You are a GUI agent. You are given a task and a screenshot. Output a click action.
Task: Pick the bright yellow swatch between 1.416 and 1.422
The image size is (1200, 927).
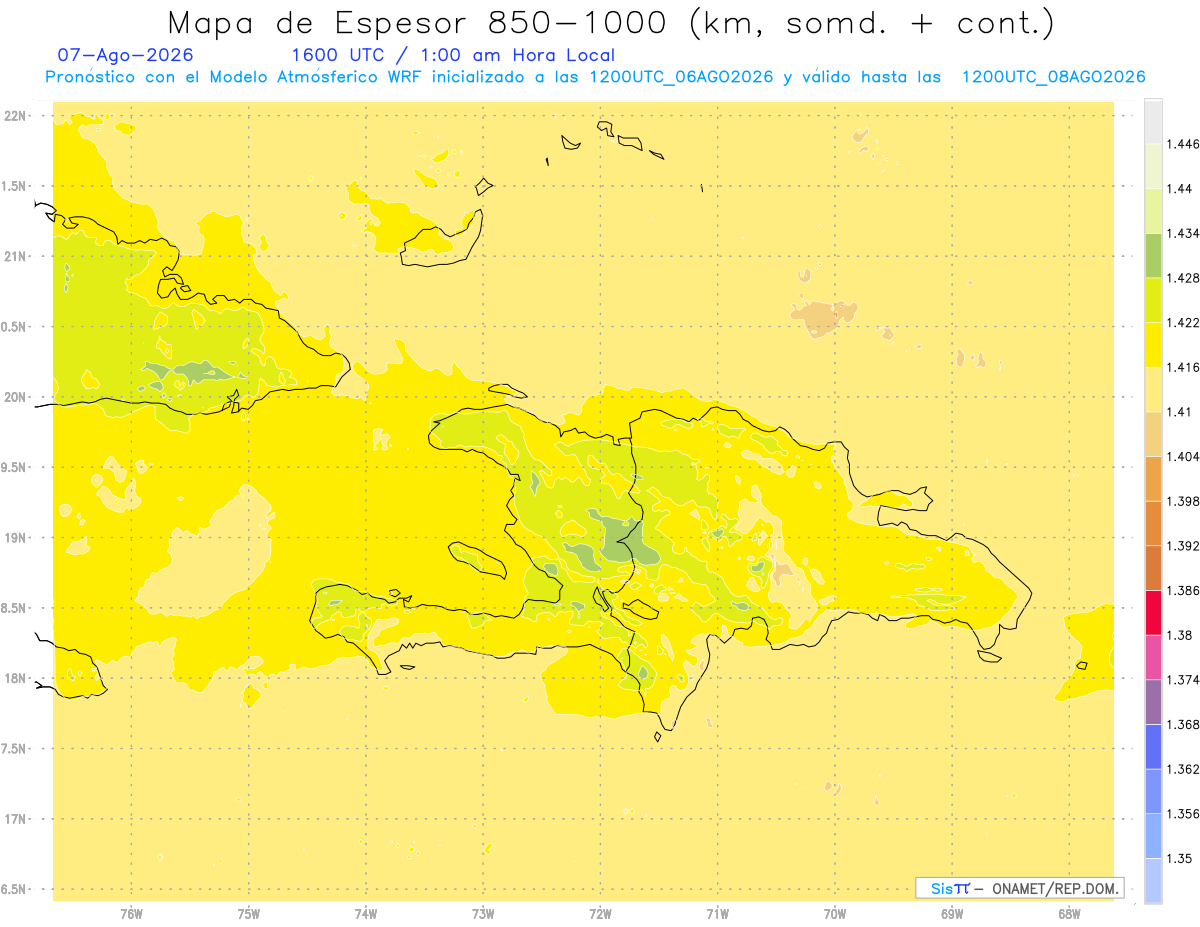coord(1153,345)
